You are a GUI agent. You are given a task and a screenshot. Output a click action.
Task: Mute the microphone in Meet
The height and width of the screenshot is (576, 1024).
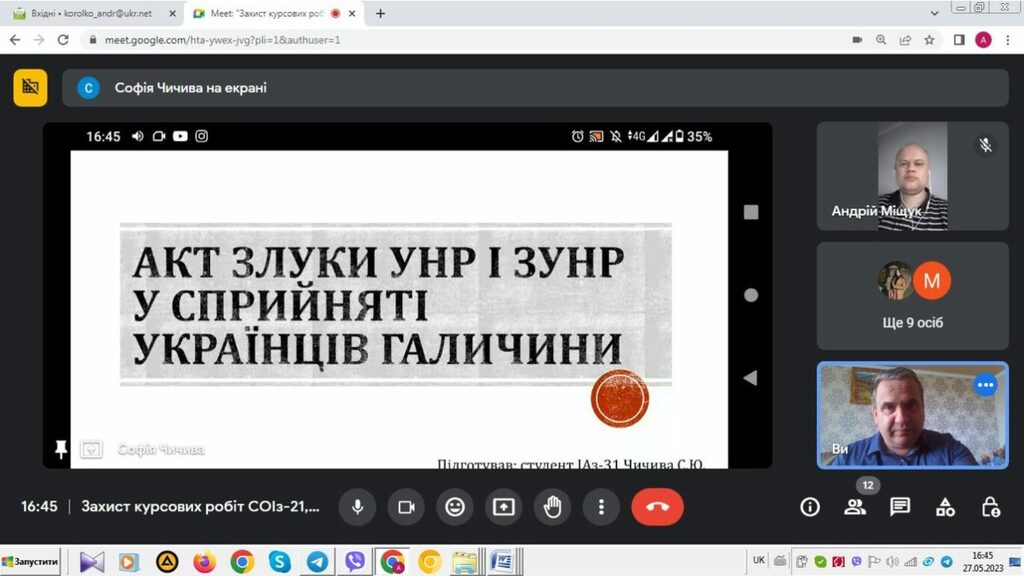(x=357, y=507)
